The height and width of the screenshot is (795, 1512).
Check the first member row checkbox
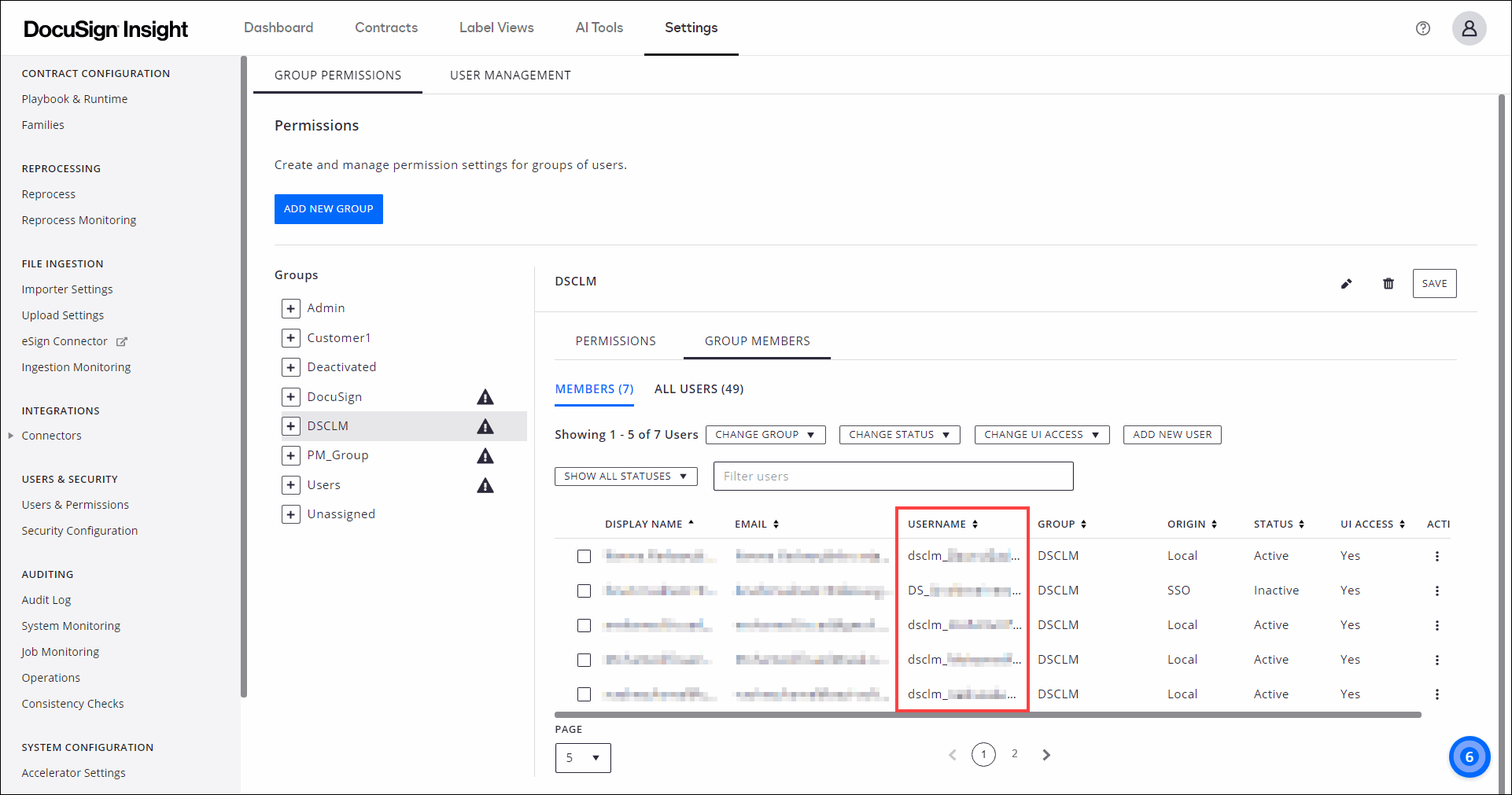point(584,556)
